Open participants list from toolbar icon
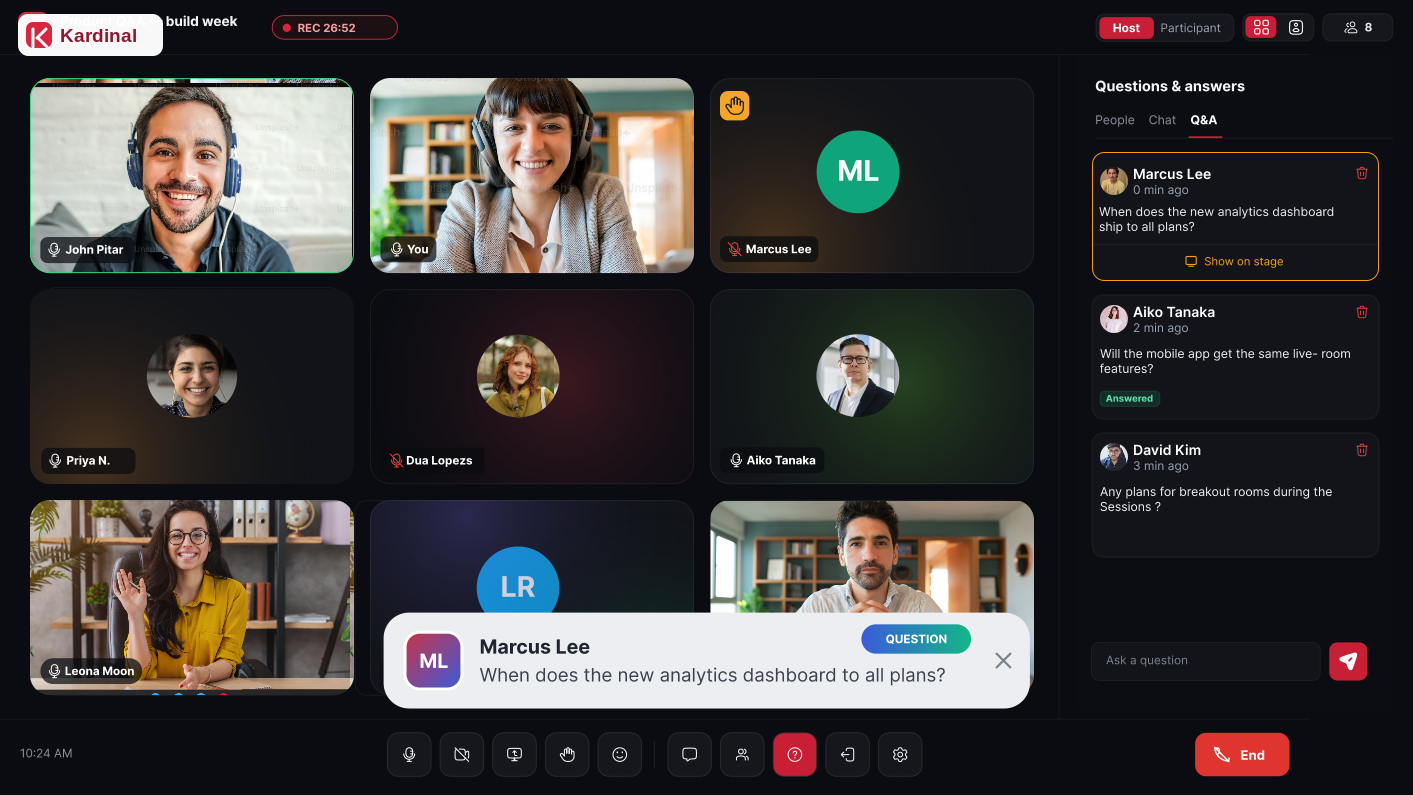The width and height of the screenshot is (1413, 795). click(742, 755)
